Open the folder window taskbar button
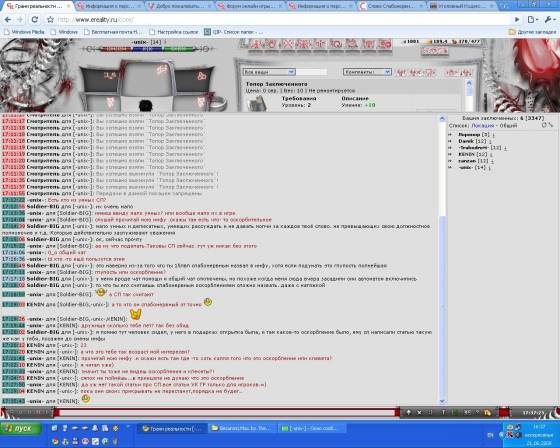Image resolution: width=560 pixels, height=448 pixels. (242, 428)
